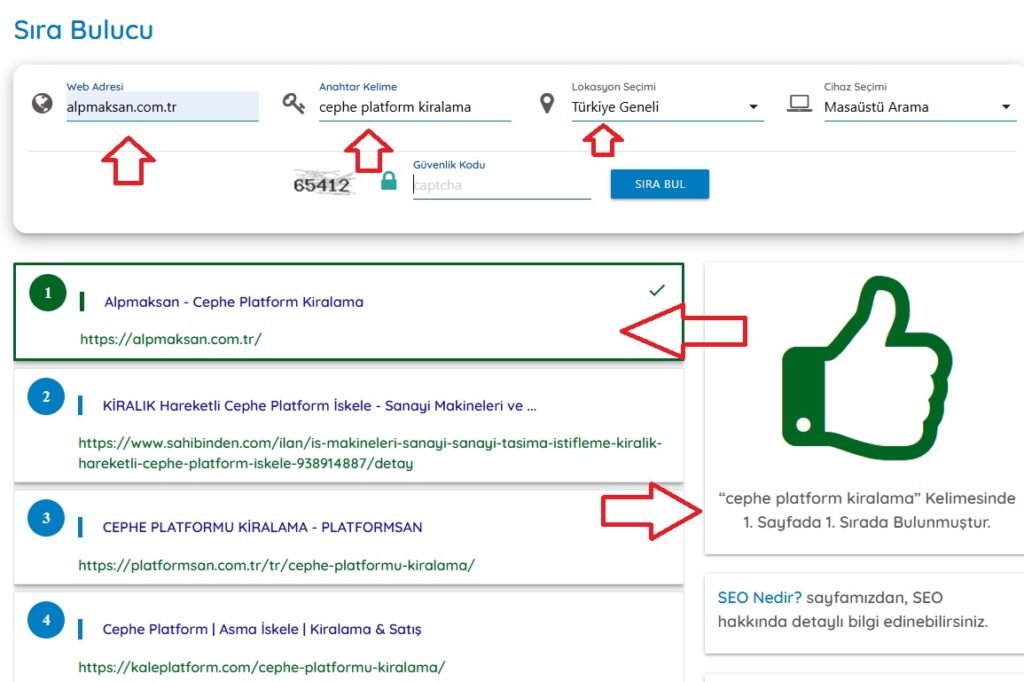The image size is (1024, 682).
Task: Click the 65412 captcha image
Action: (322, 184)
